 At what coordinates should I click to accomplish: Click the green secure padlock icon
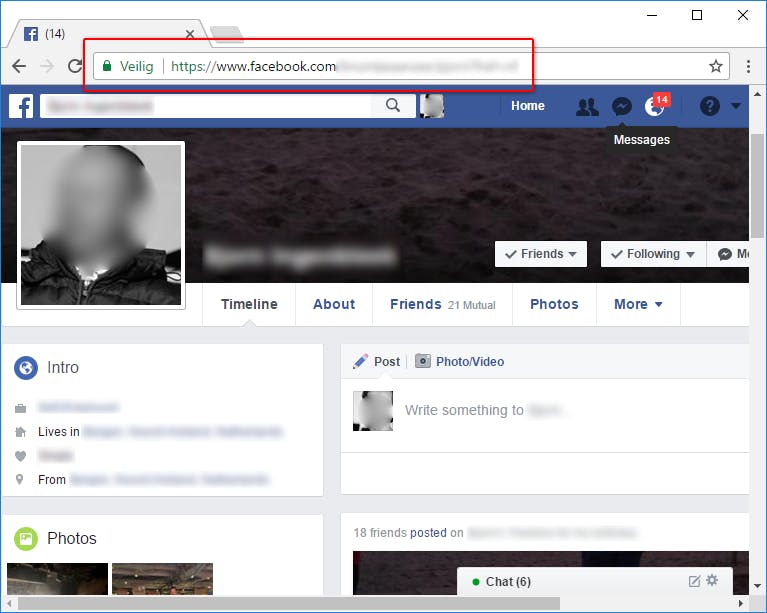click(x=107, y=66)
